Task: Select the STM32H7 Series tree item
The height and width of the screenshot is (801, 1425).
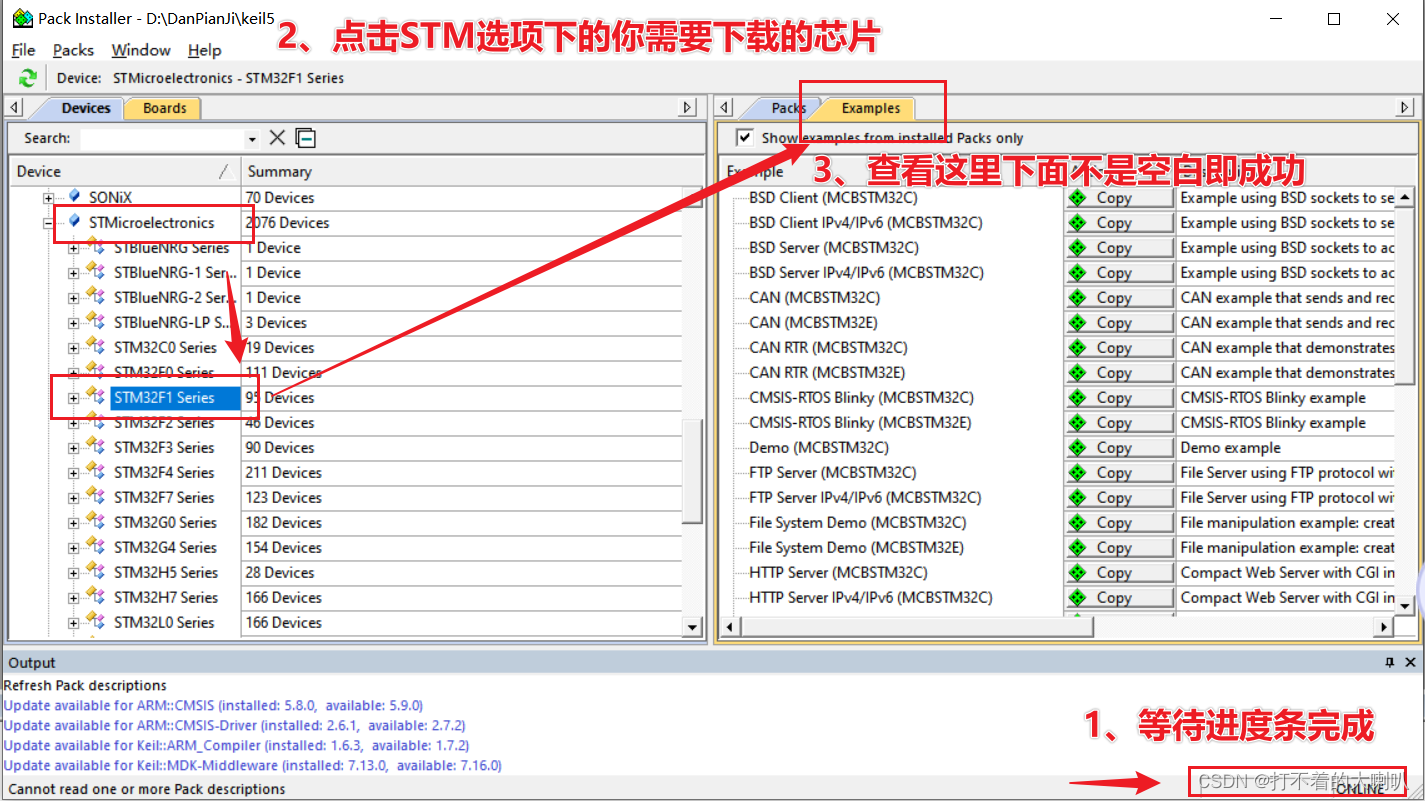Action: tap(166, 598)
